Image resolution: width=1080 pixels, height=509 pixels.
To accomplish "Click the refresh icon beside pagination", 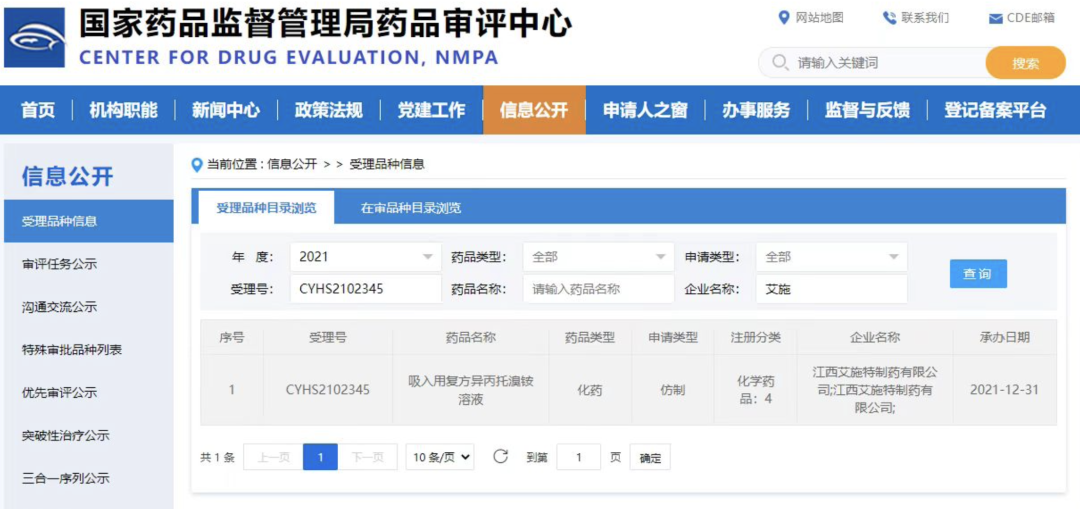I will click(x=500, y=457).
